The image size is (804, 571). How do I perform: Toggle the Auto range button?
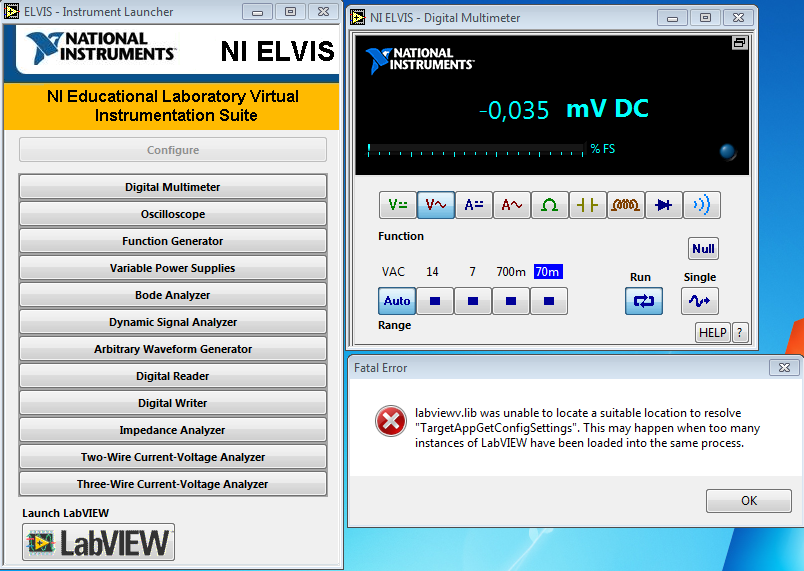tap(397, 301)
